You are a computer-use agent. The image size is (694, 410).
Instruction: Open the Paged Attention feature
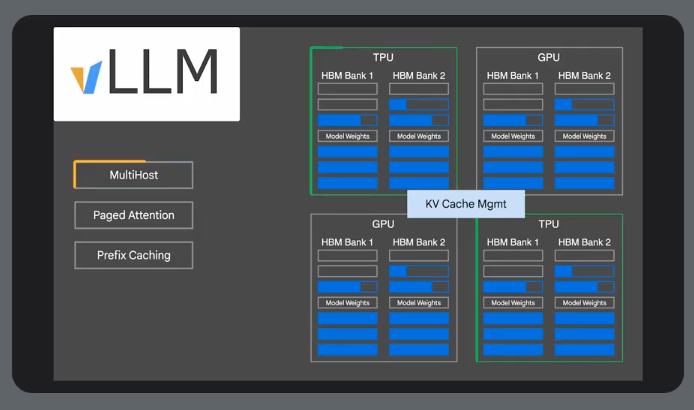coord(134,215)
